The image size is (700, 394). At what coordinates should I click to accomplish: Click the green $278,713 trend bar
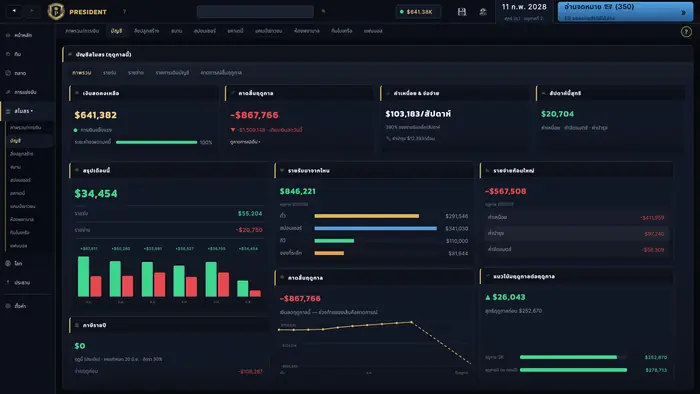[573, 370]
